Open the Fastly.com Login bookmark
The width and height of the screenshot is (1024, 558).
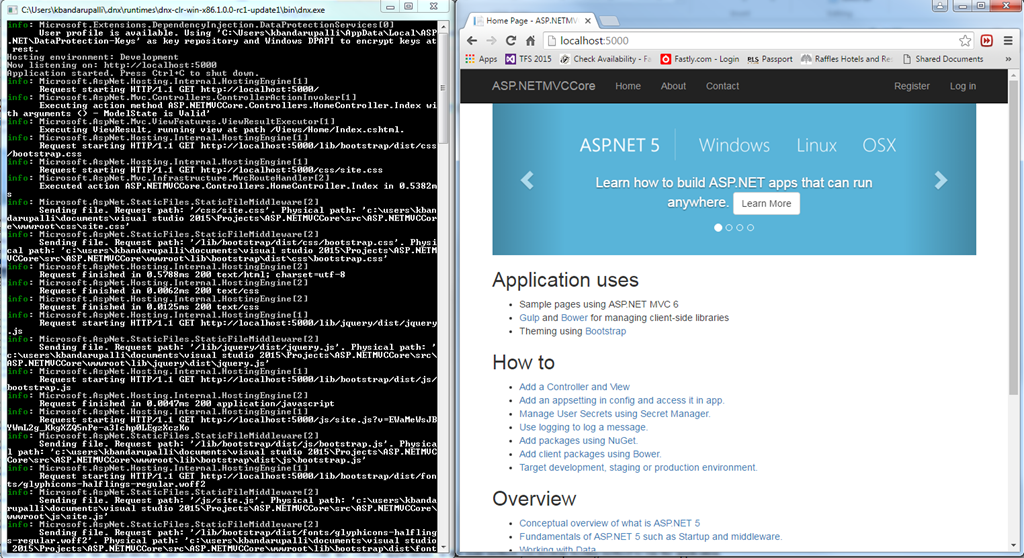pyautogui.click(x=699, y=59)
